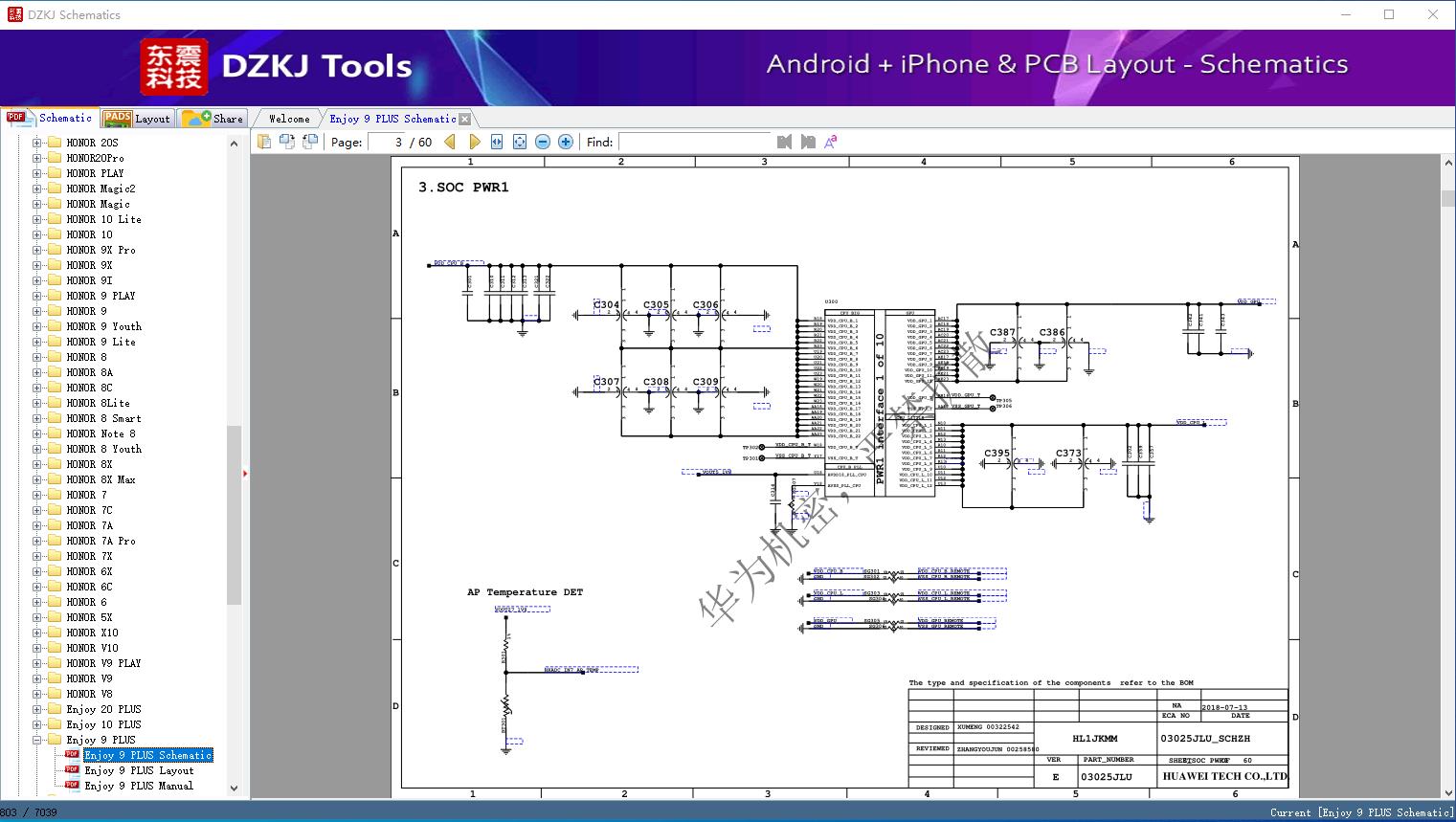The image size is (1456, 822).
Task: Zoom out with minus icon
Action: [x=543, y=142]
